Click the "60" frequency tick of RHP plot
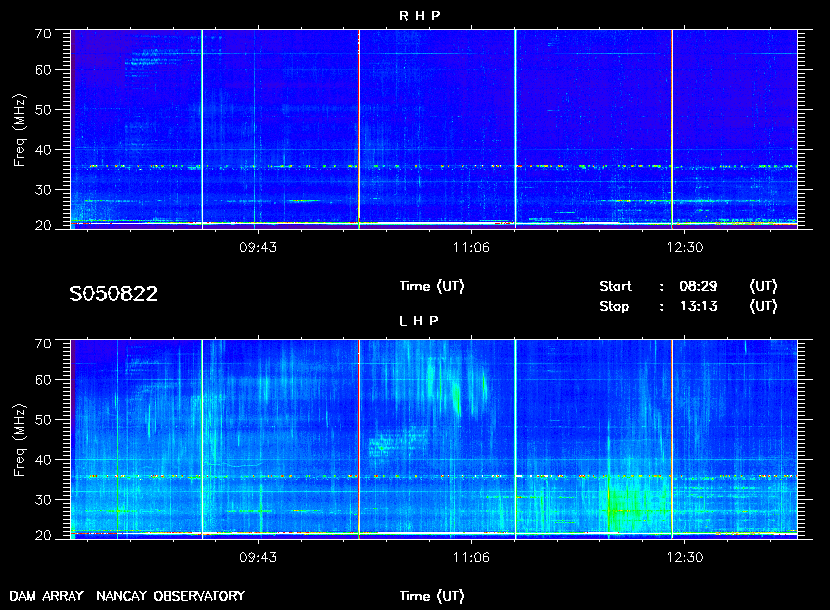830x610 pixels. 43,70
